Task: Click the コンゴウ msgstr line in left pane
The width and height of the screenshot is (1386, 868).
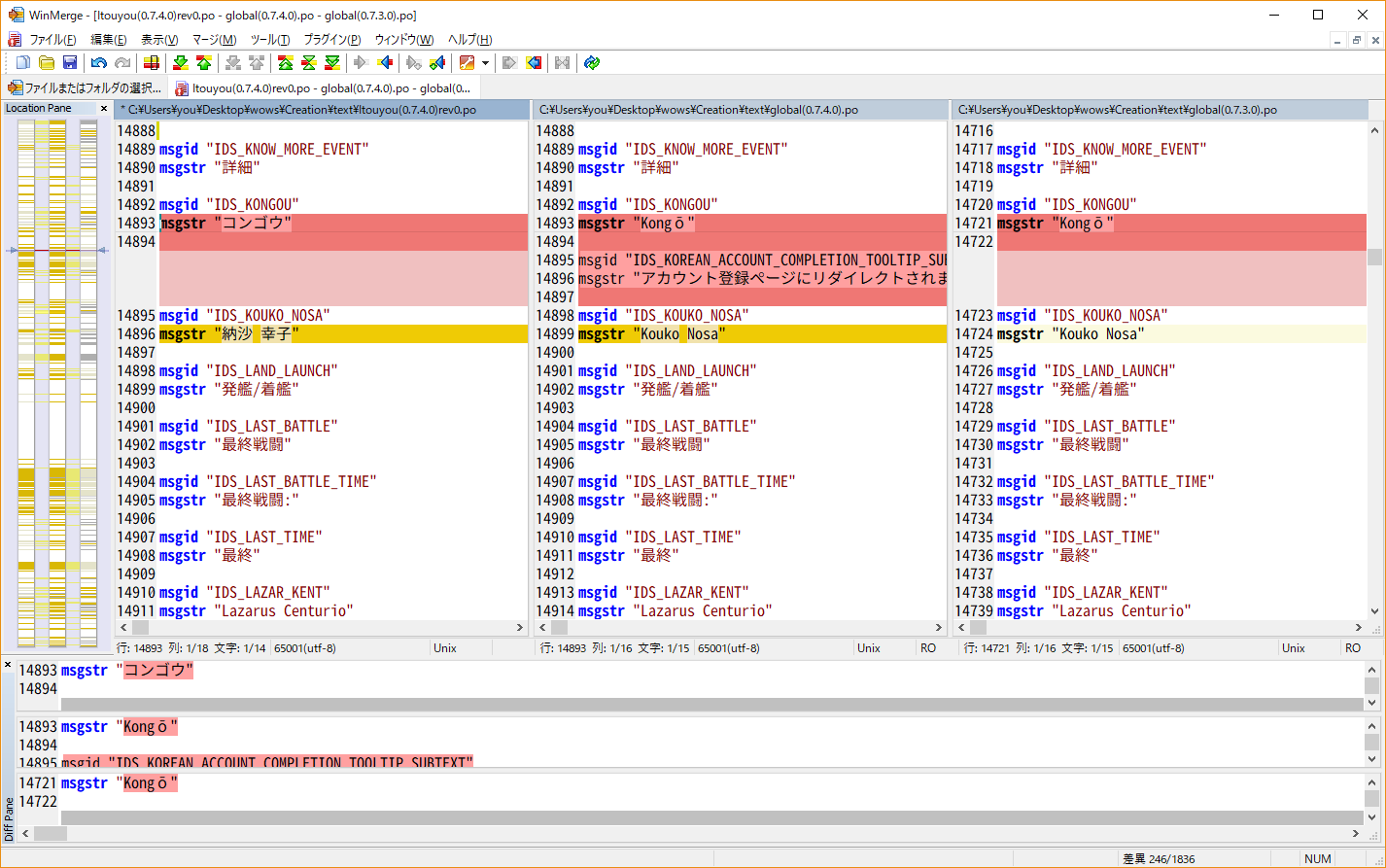Action: 343,224
